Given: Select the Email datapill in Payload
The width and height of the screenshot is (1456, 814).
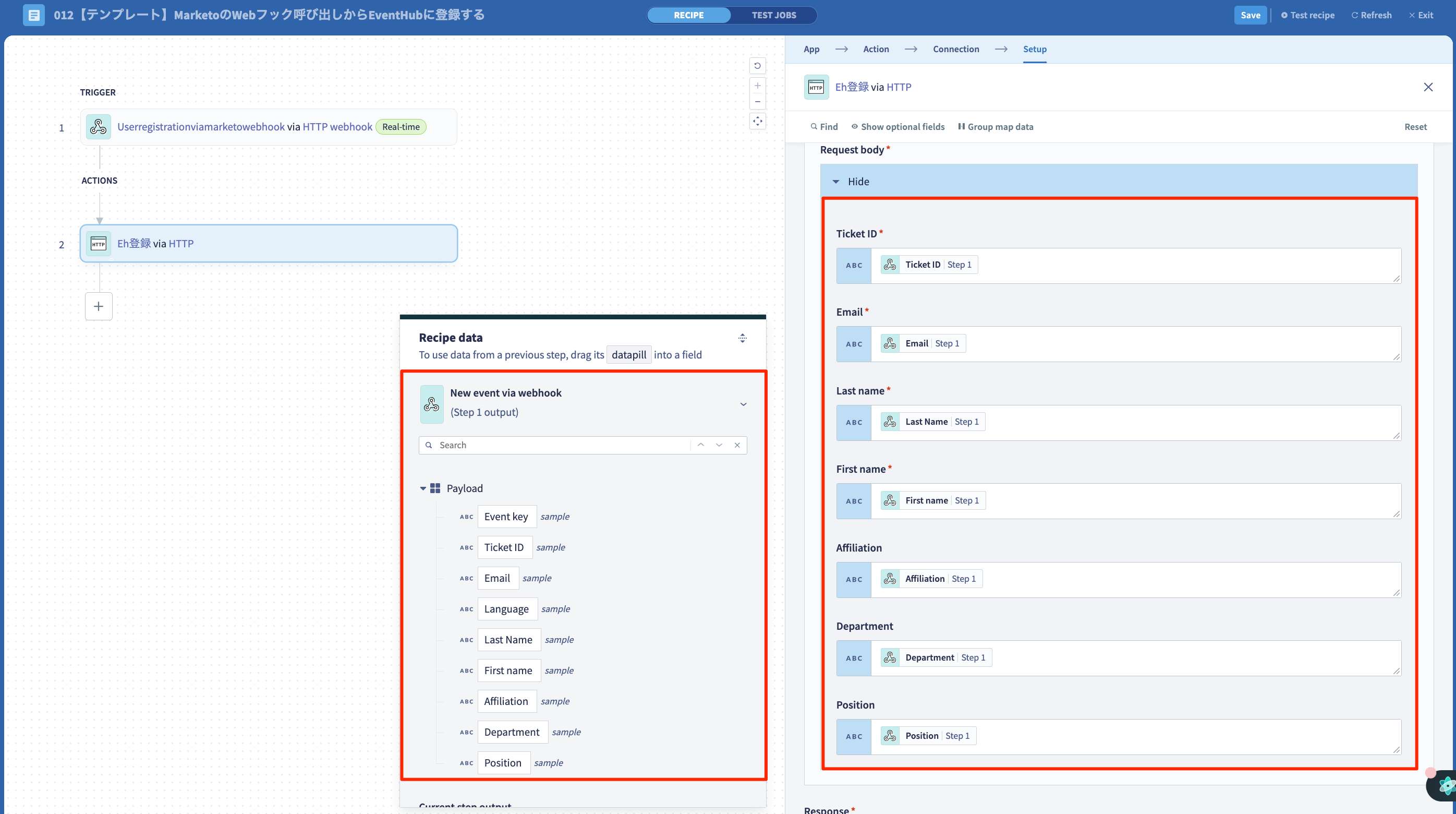Looking at the screenshot, I should pos(498,578).
